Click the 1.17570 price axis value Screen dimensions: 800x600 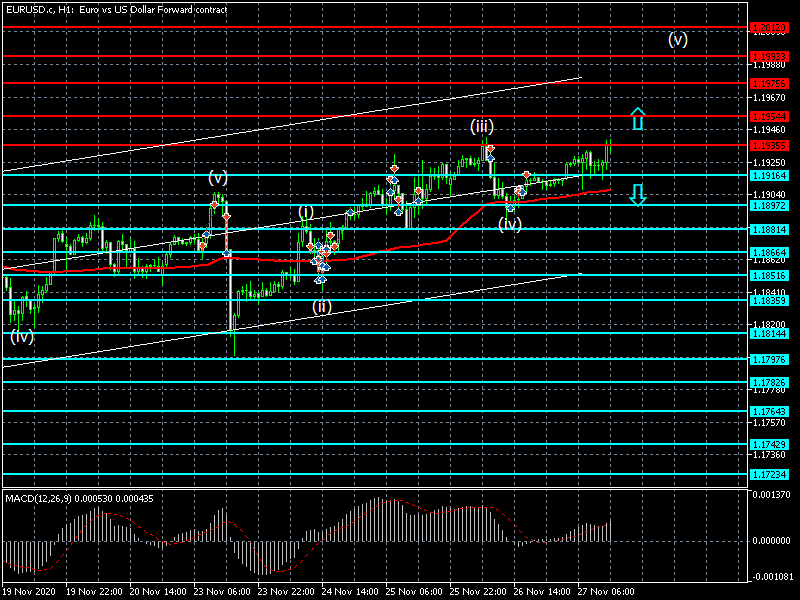[769, 422]
